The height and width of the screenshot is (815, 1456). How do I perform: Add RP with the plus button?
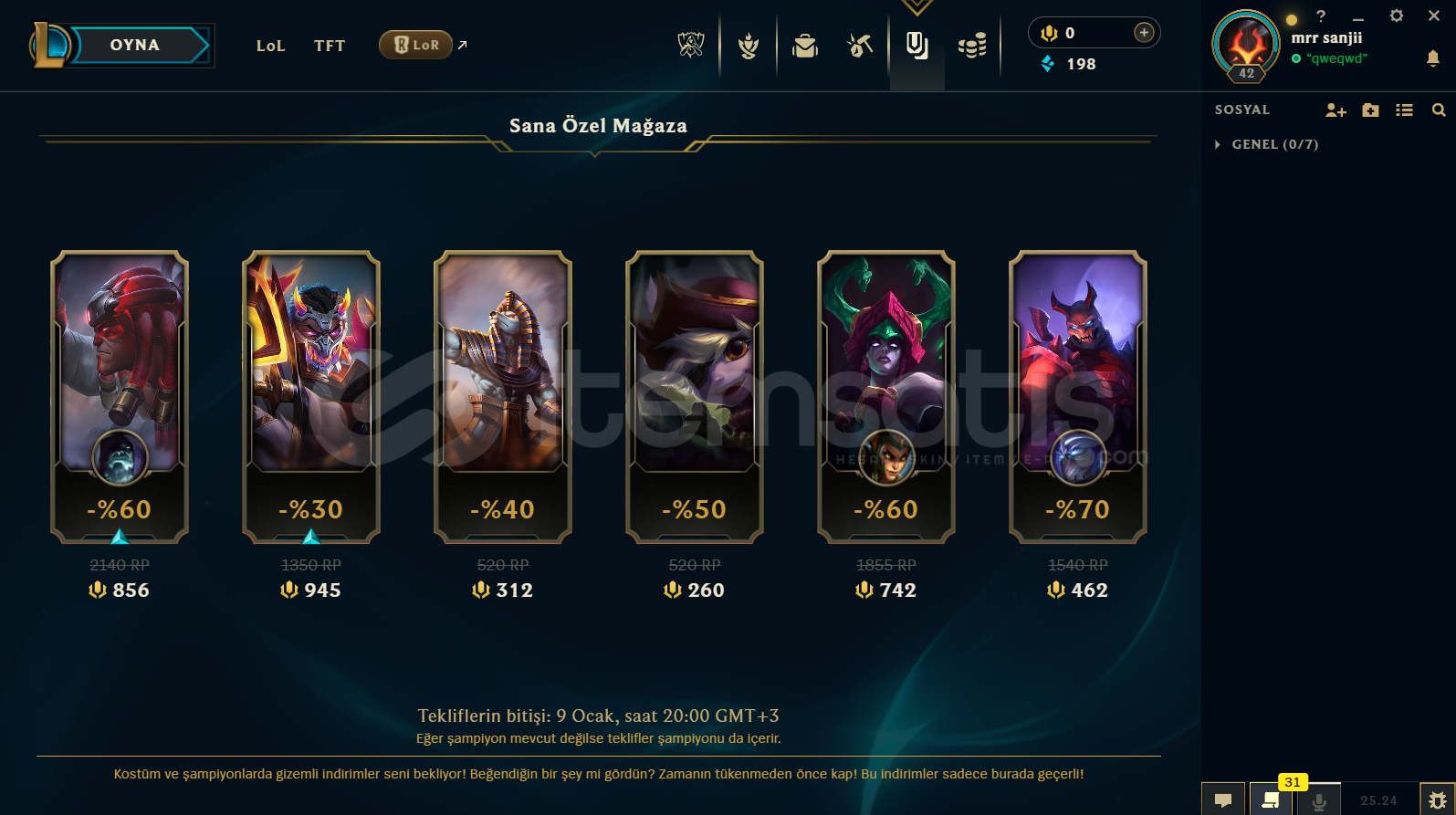point(1144,33)
